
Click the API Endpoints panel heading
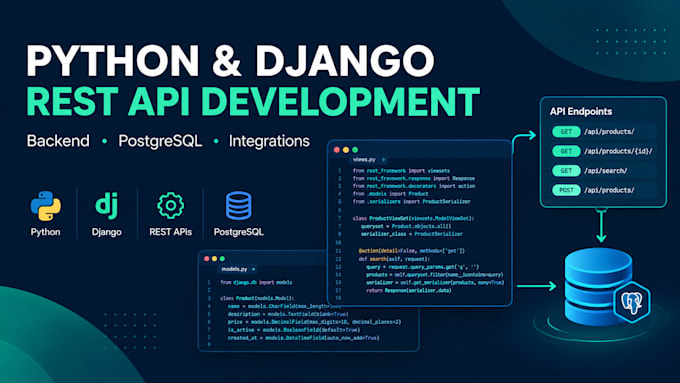click(581, 111)
